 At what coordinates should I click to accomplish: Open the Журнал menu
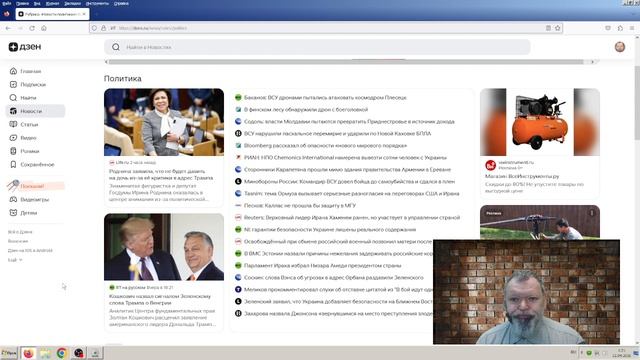(x=52, y=3)
